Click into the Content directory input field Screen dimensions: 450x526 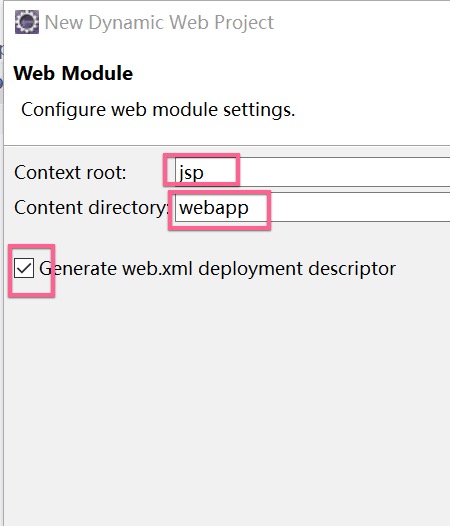pos(312,207)
